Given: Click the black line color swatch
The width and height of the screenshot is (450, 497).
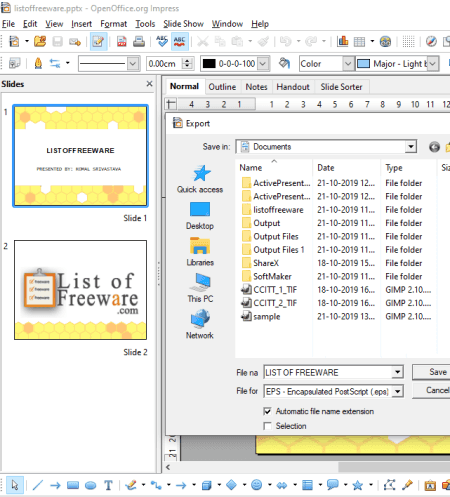Looking at the screenshot, I should 209,63.
